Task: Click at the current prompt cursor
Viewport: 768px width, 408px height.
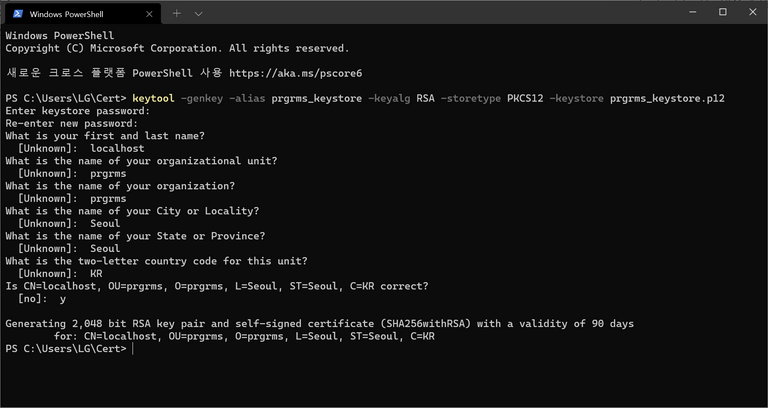Action: [x=133, y=349]
